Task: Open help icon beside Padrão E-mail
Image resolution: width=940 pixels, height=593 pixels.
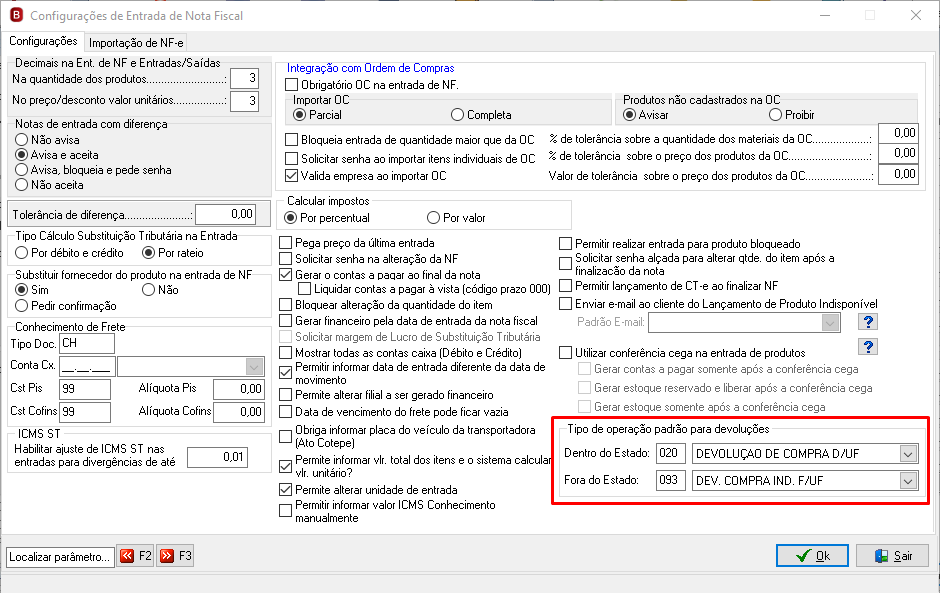Action: (867, 322)
